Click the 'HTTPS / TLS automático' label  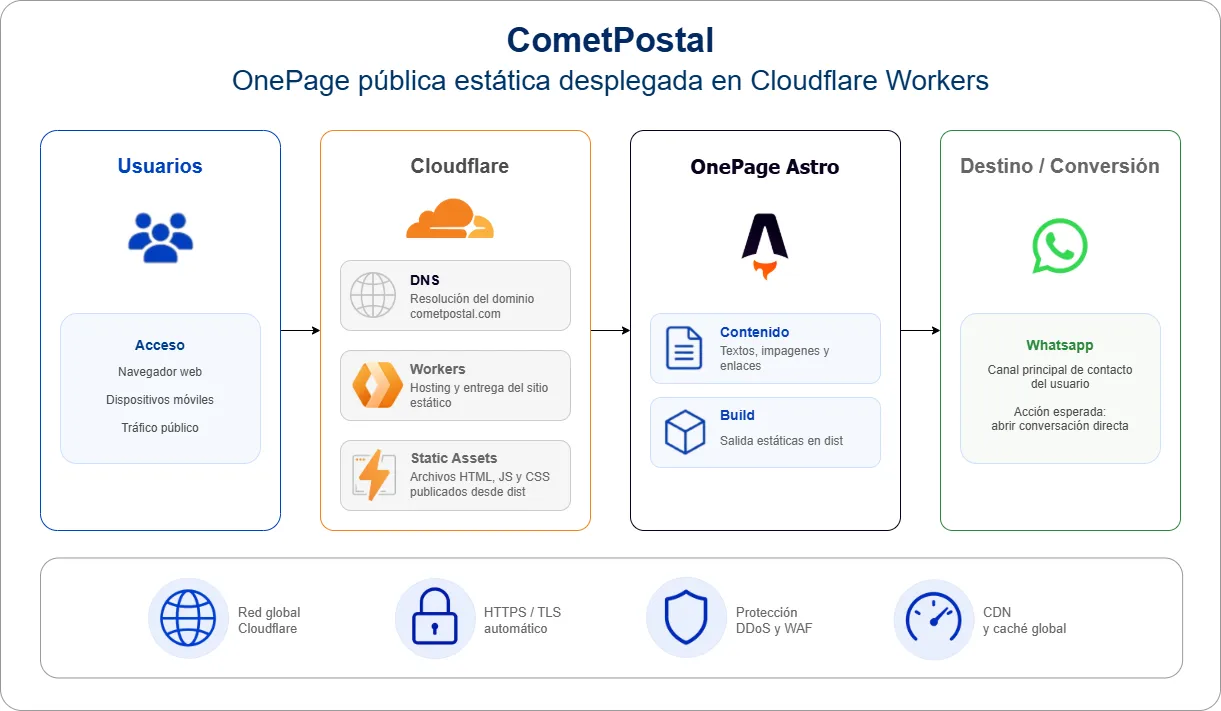pyautogui.click(x=522, y=621)
